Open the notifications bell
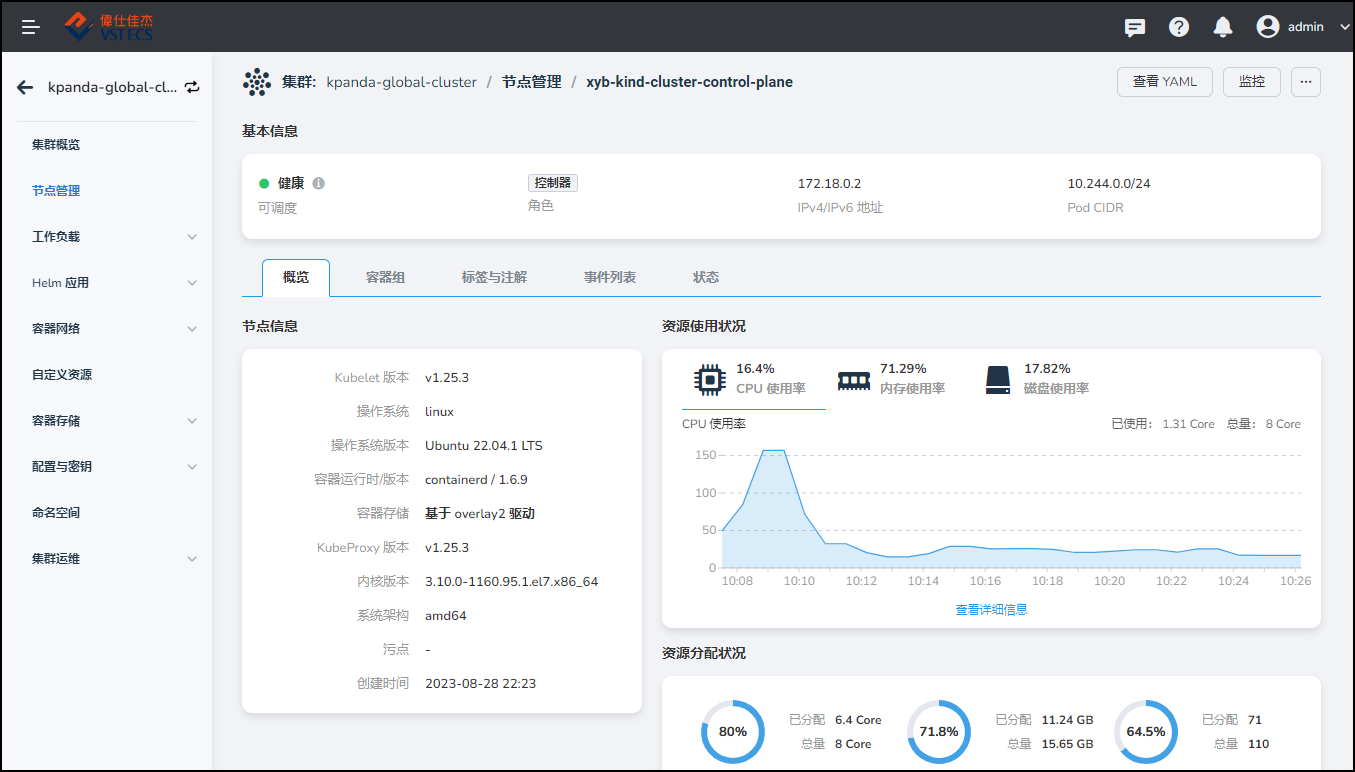 [1223, 27]
